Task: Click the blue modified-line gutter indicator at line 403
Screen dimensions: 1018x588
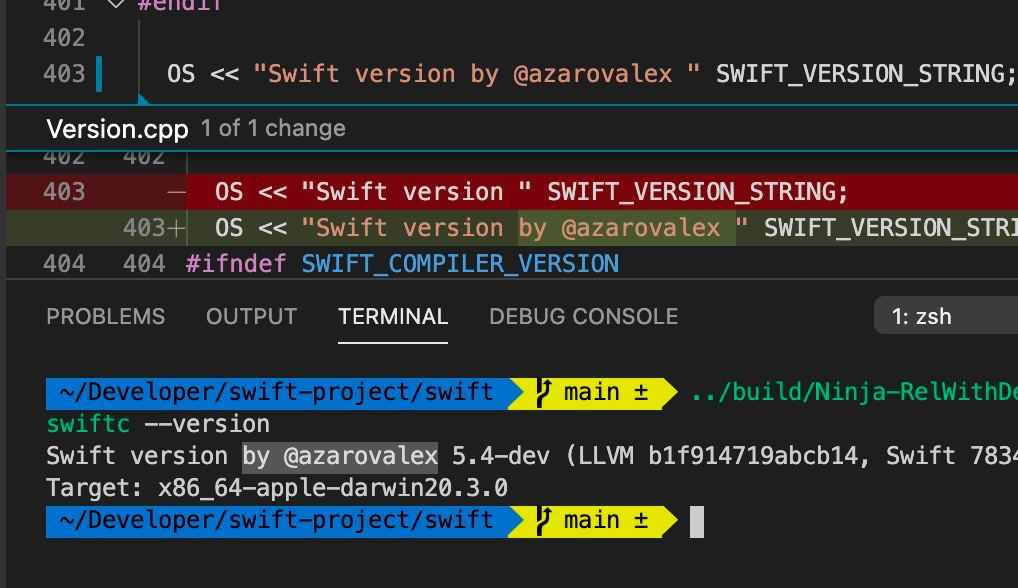Action: coord(99,73)
